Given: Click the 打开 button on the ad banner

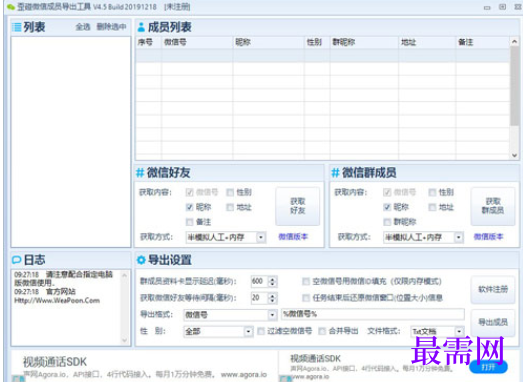Looking at the screenshot, I should tap(488, 367).
